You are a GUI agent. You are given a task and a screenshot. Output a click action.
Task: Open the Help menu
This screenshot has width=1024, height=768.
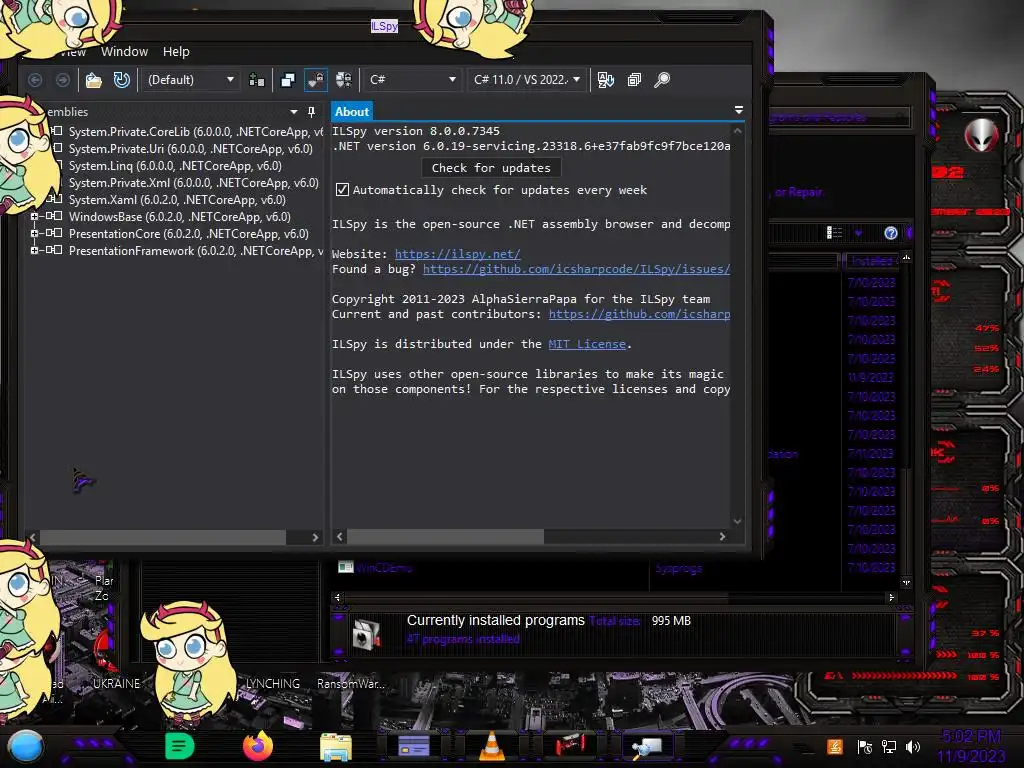(x=176, y=52)
